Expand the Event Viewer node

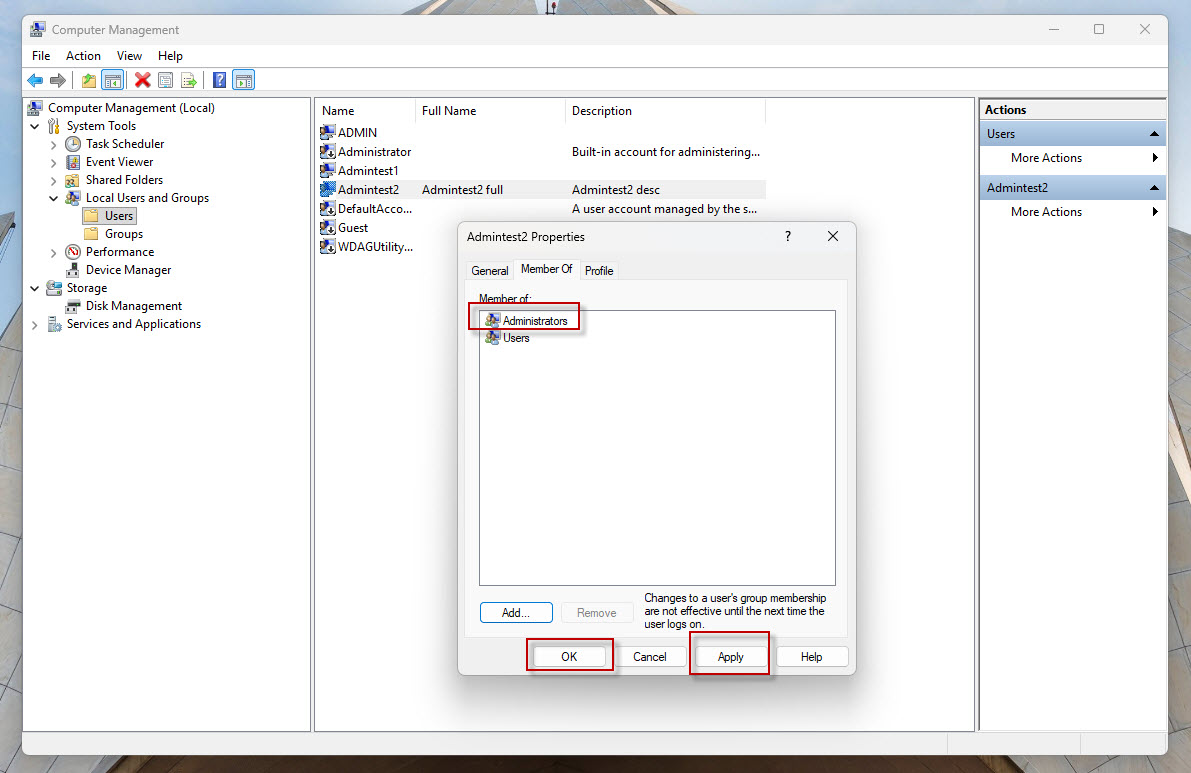pyautogui.click(x=53, y=162)
